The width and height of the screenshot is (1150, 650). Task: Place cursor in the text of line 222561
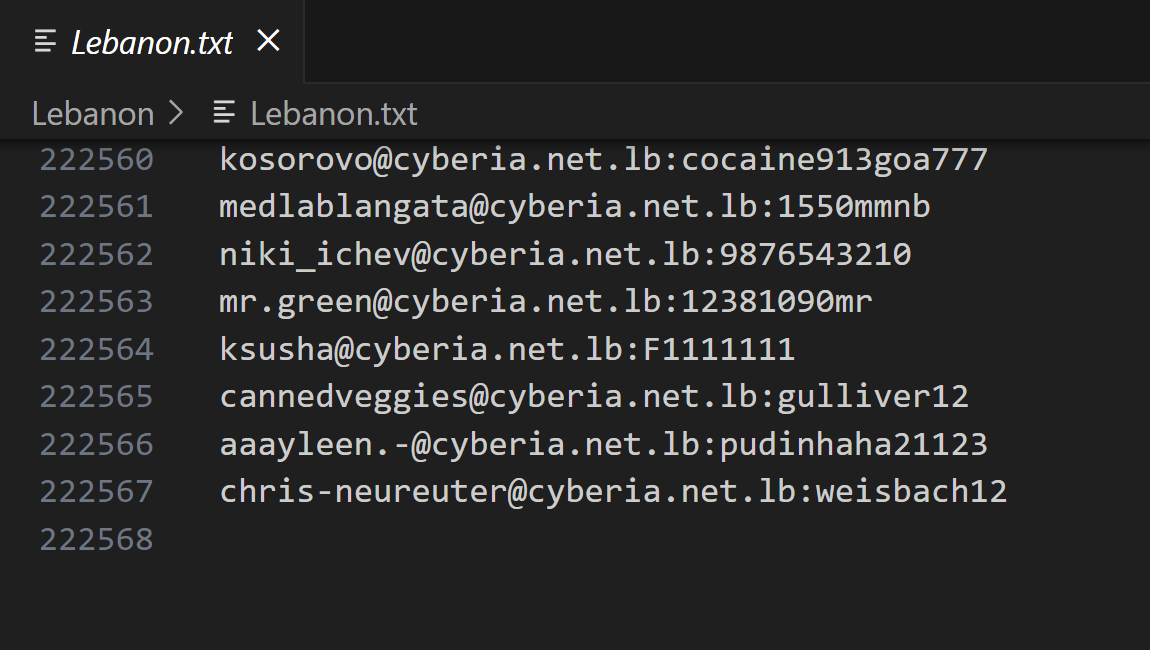[x=574, y=207]
